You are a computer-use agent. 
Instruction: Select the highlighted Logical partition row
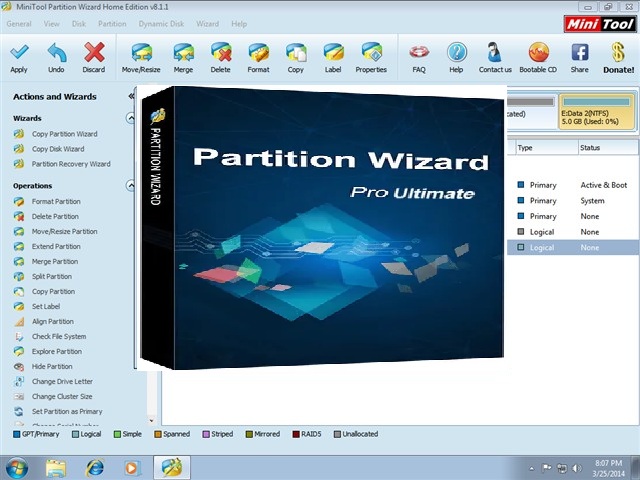coord(570,247)
